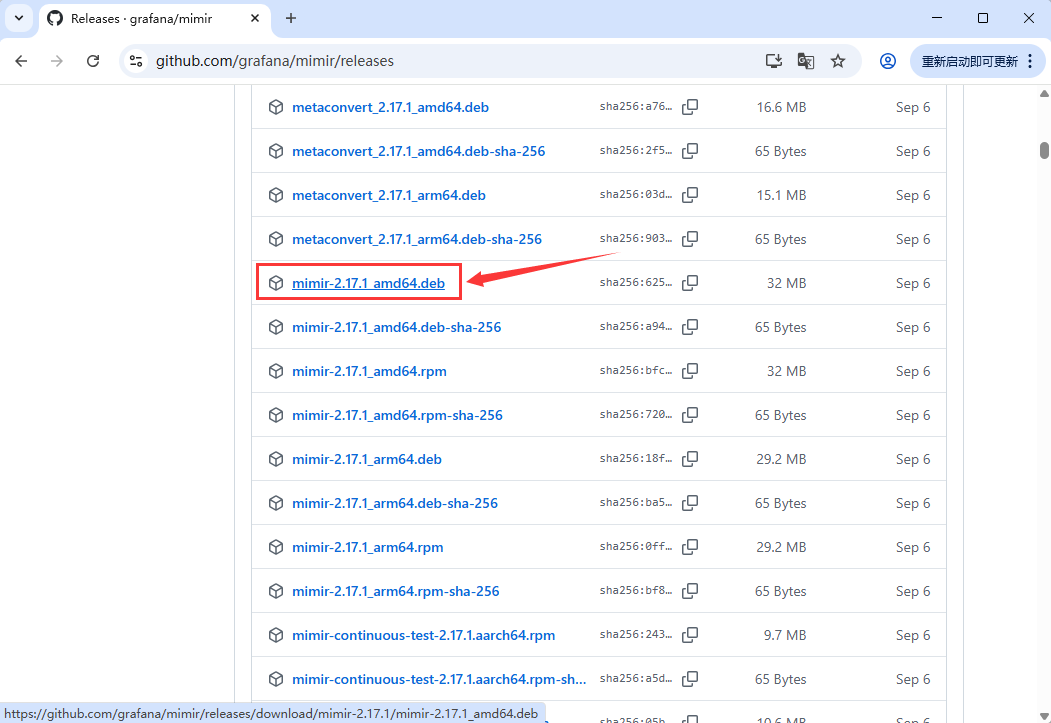This screenshot has height=723, width=1051.
Task: Download mimir-2.17.1_amd64.deb file
Action: click(368, 283)
